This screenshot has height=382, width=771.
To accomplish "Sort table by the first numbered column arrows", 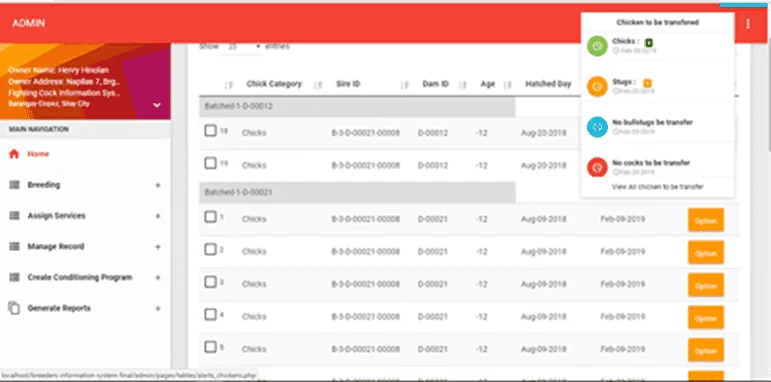I will [228, 85].
